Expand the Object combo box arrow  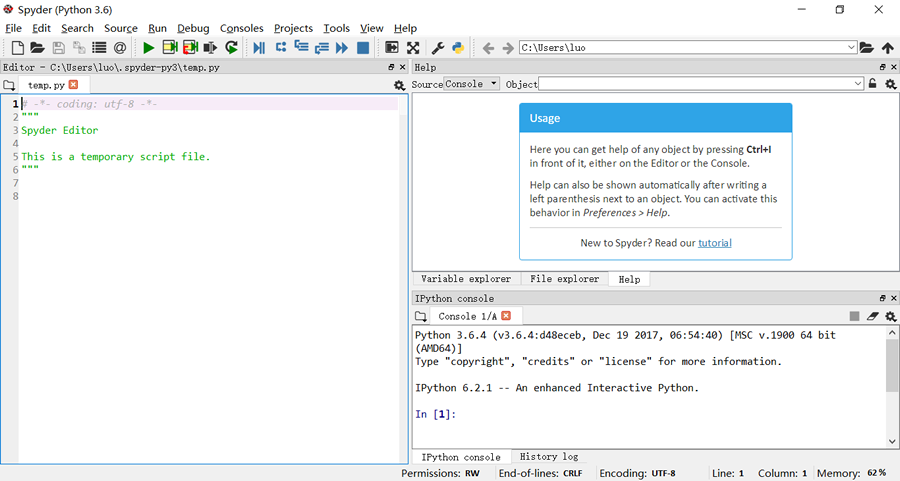(x=858, y=84)
